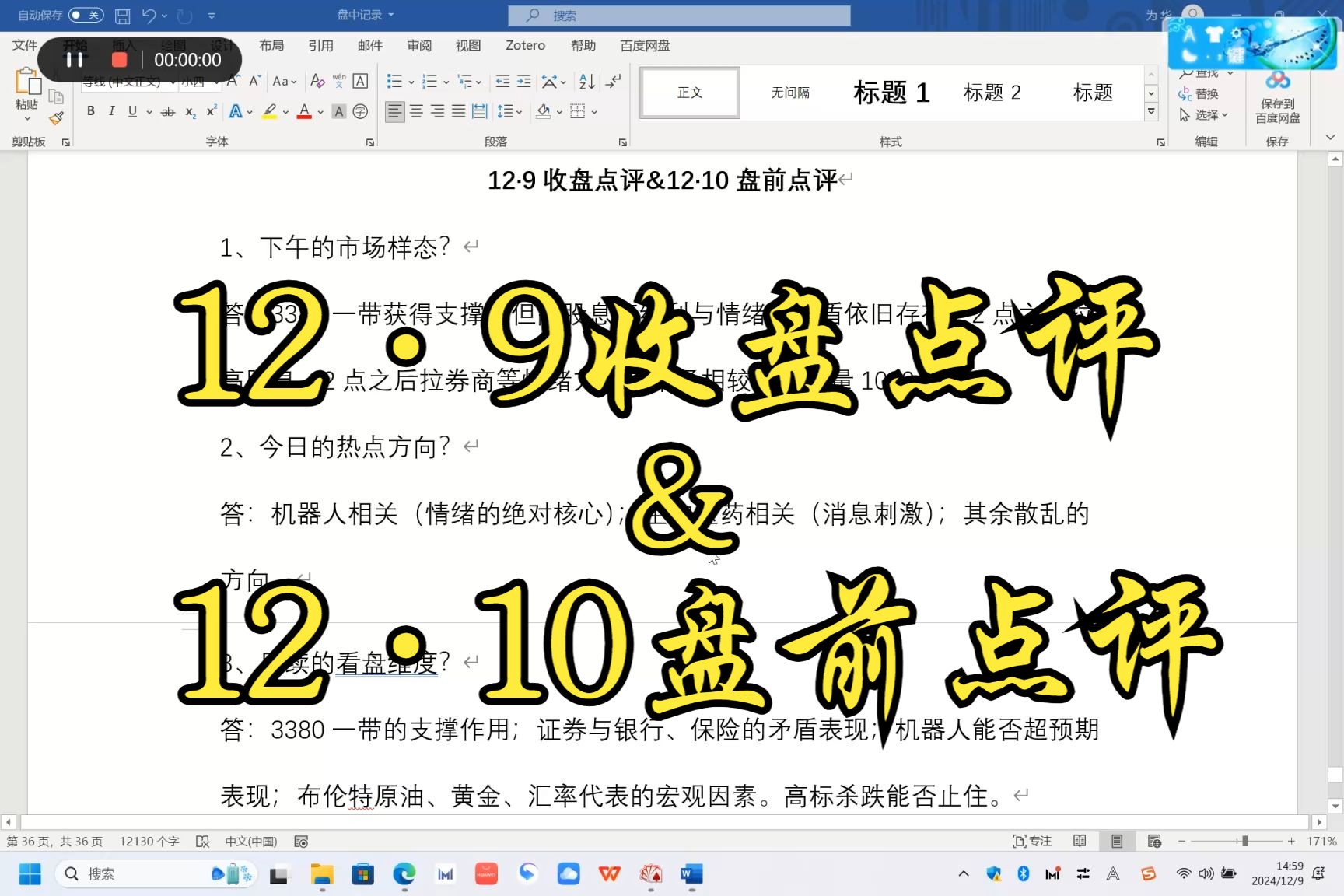Click the Show/Hide paragraph marks icon
The height and width of the screenshot is (896, 1344).
(x=614, y=81)
